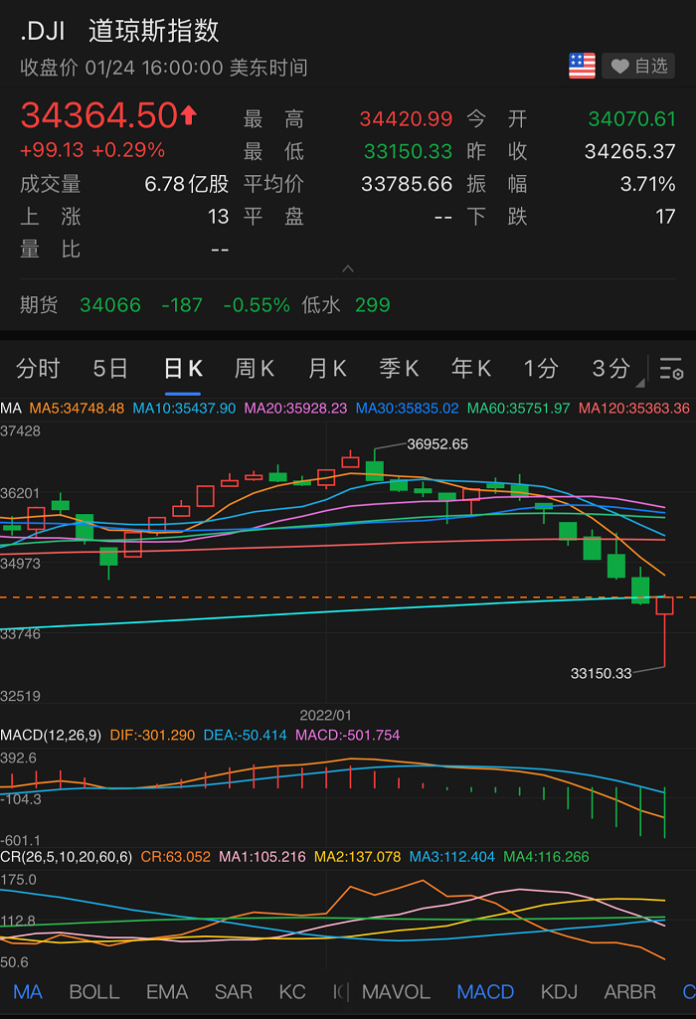696x1019 pixels.
Task: Tap the change value +99.13 +0.29%
Action: [92, 150]
